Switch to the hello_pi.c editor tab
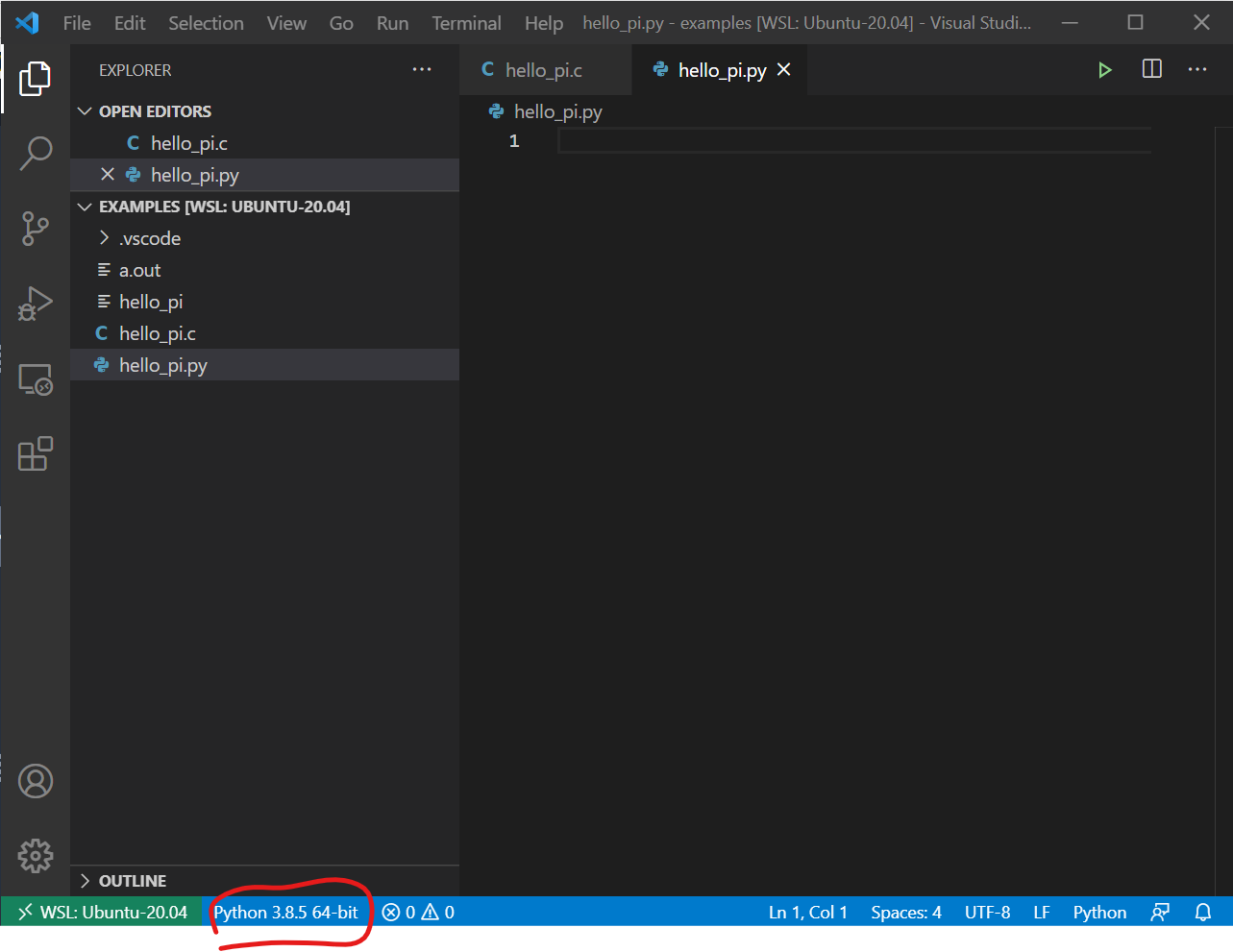 tap(546, 70)
